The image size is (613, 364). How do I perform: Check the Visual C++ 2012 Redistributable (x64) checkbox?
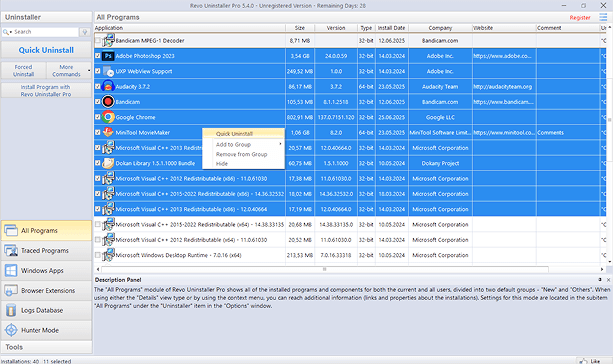click(x=98, y=240)
